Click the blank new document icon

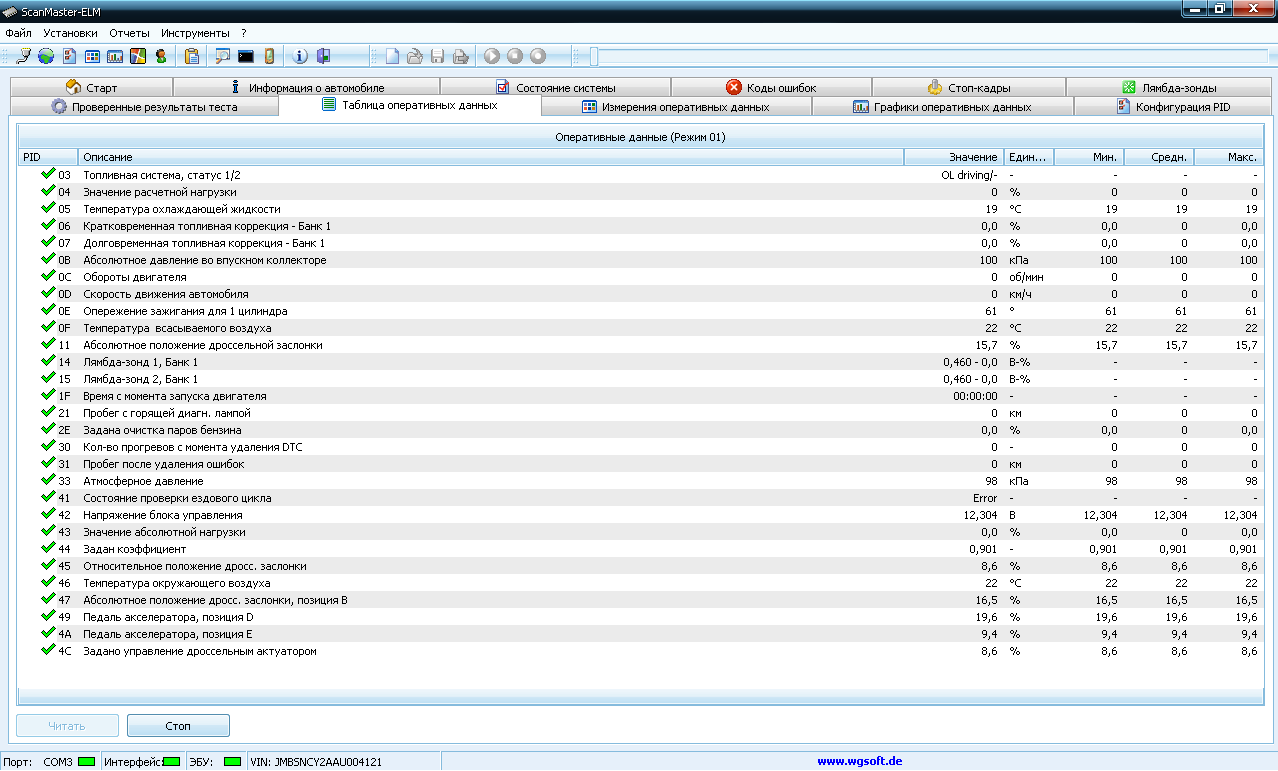pos(393,56)
